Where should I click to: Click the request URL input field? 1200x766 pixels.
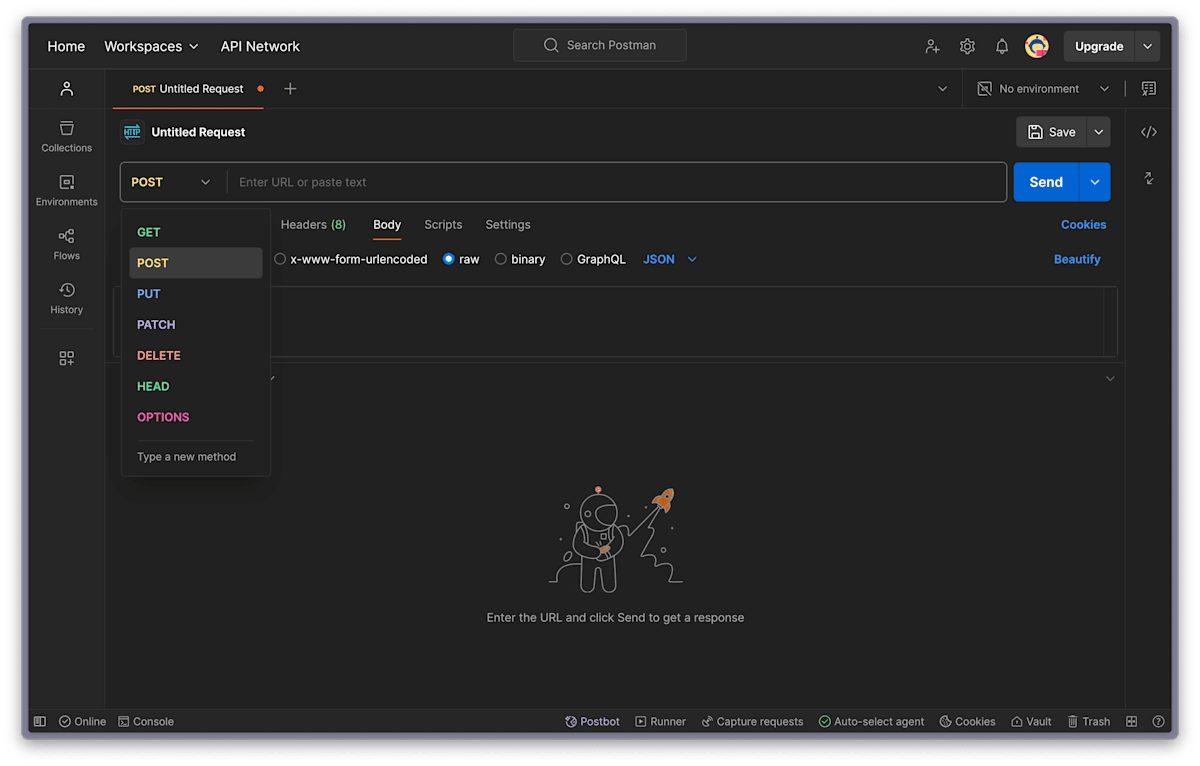point(617,182)
